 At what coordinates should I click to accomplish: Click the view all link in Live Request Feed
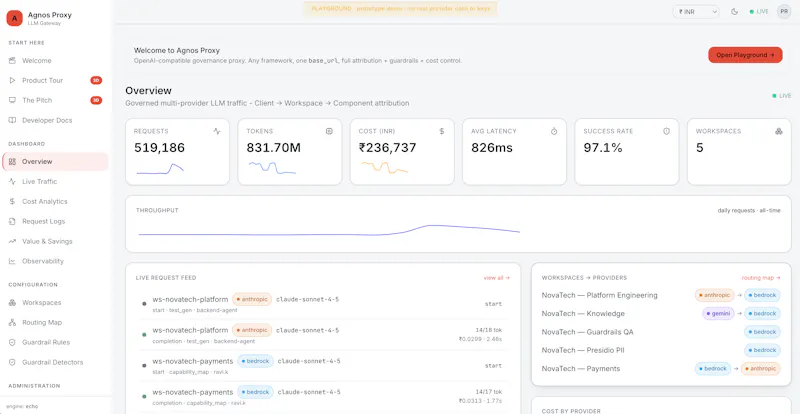point(496,278)
